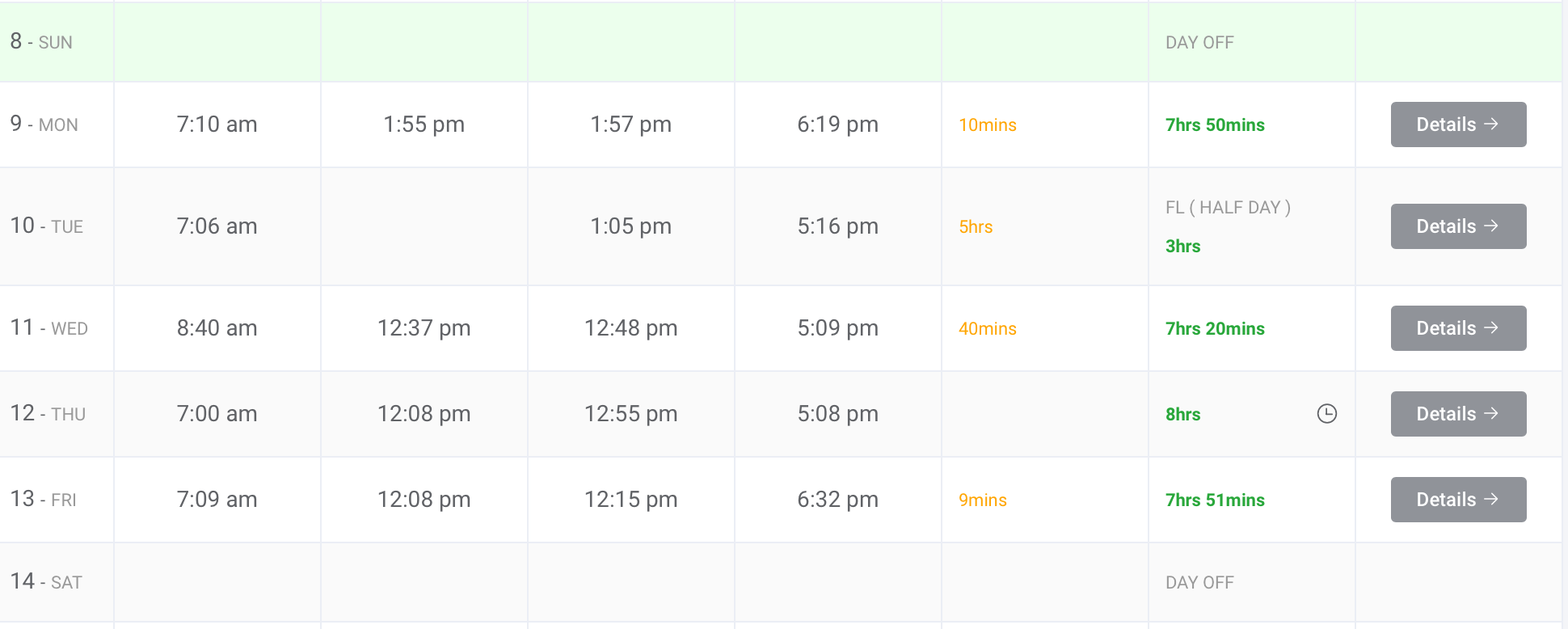This screenshot has height=629, width=1568.
Task: Click the 1:05 pm time on Tuesday
Action: tap(630, 226)
